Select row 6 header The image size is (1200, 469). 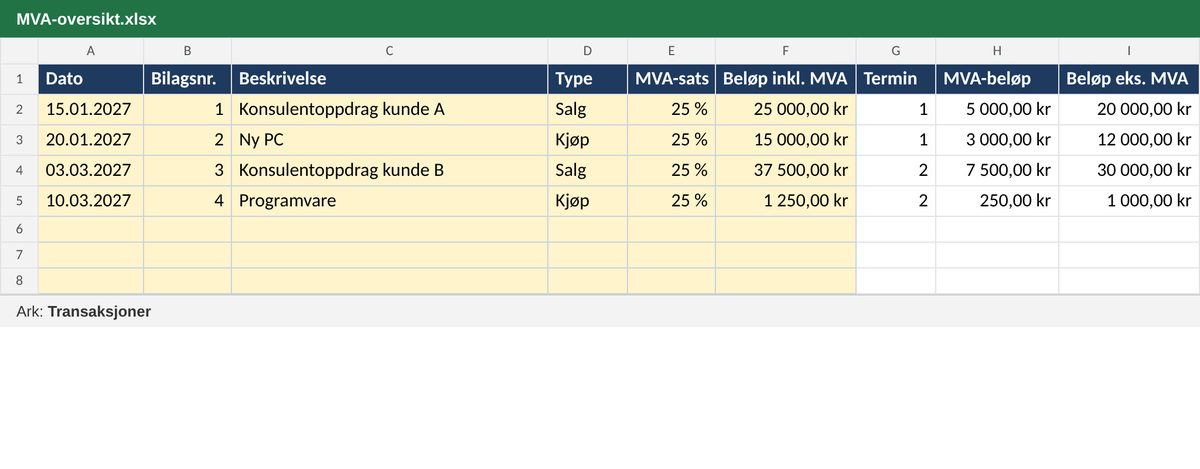pos(19,229)
